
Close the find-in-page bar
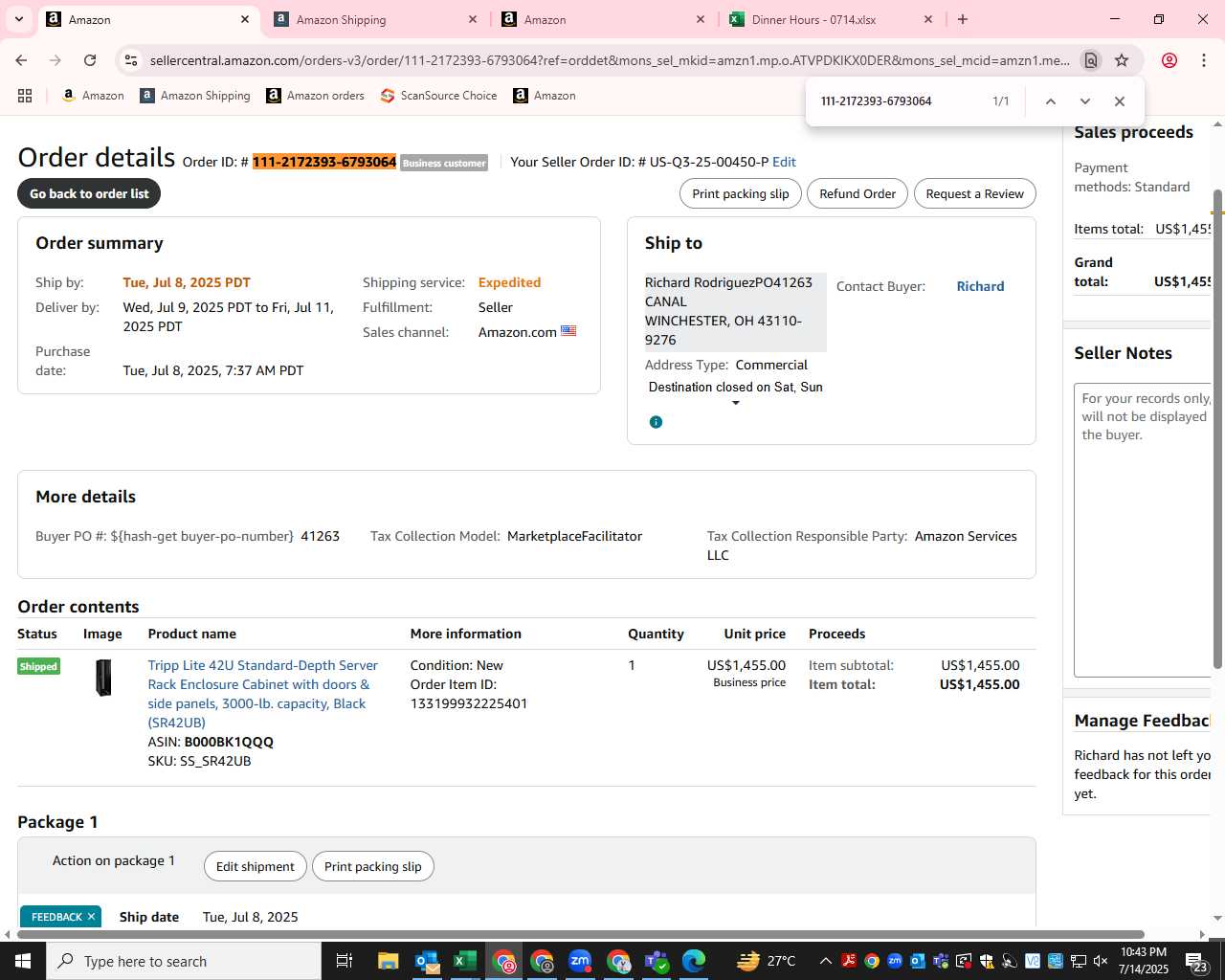1119,101
